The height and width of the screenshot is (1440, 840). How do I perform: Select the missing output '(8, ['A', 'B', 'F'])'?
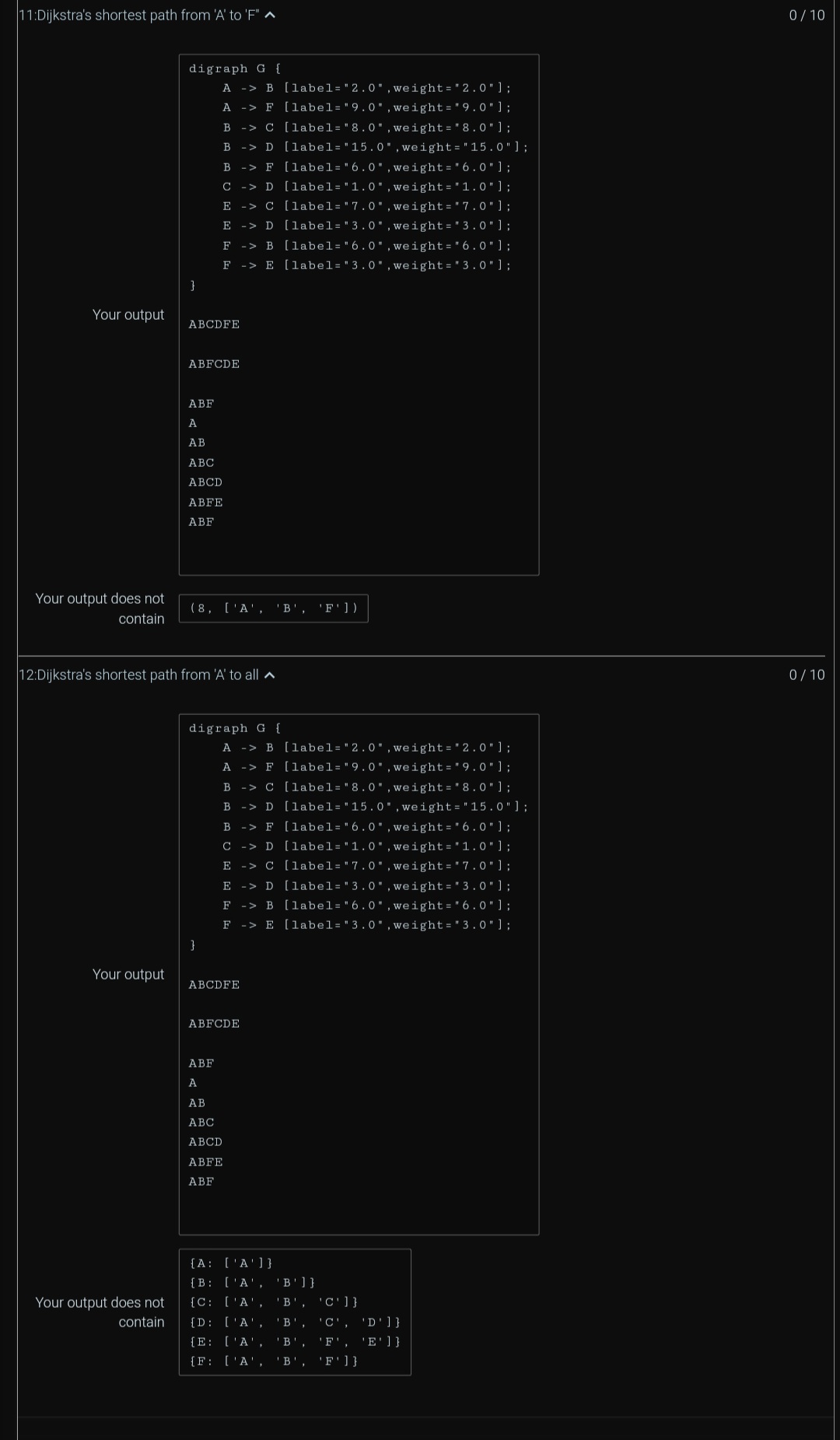(272, 608)
